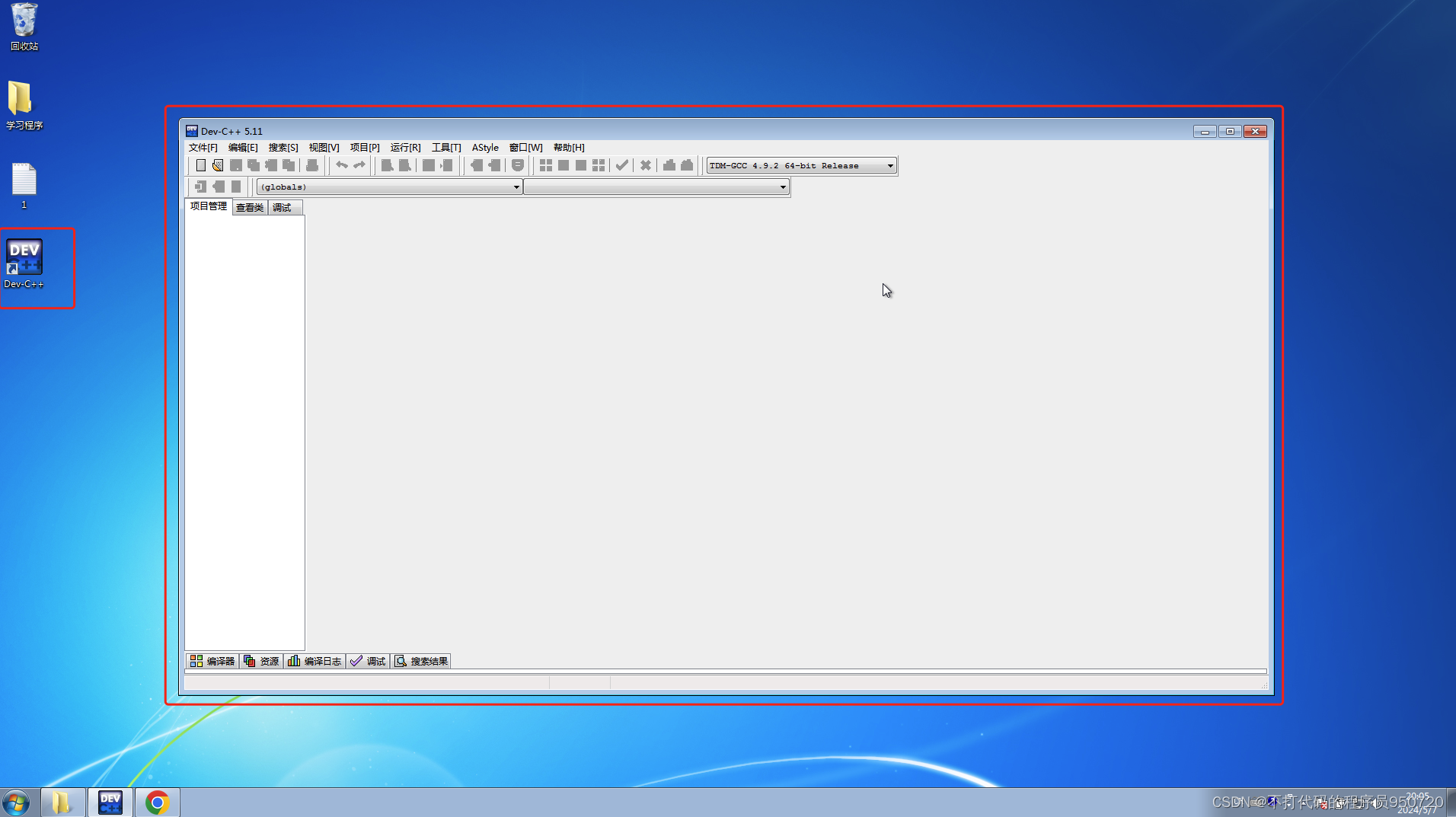1456x817 pixels.
Task: Click the Goto bookmark toolbar icon
Action: (x=518, y=165)
